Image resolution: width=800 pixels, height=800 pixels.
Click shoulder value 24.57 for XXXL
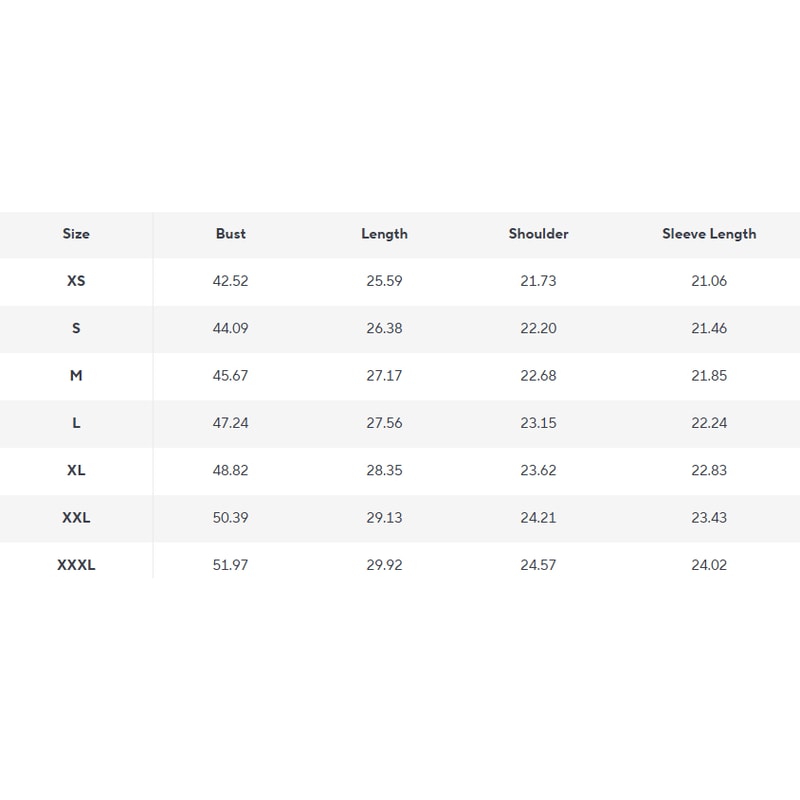pos(538,565)
